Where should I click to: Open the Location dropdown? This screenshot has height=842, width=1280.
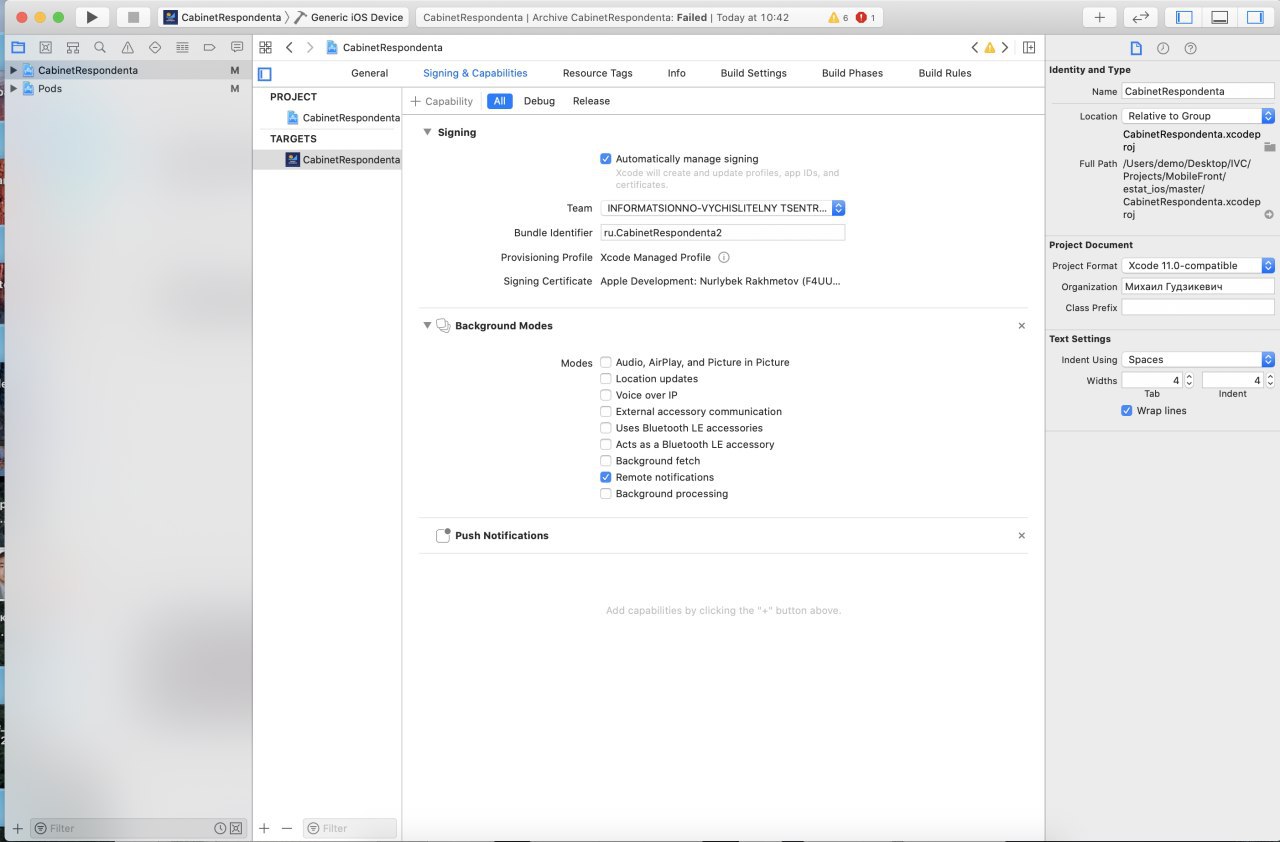pos(1198,116)
